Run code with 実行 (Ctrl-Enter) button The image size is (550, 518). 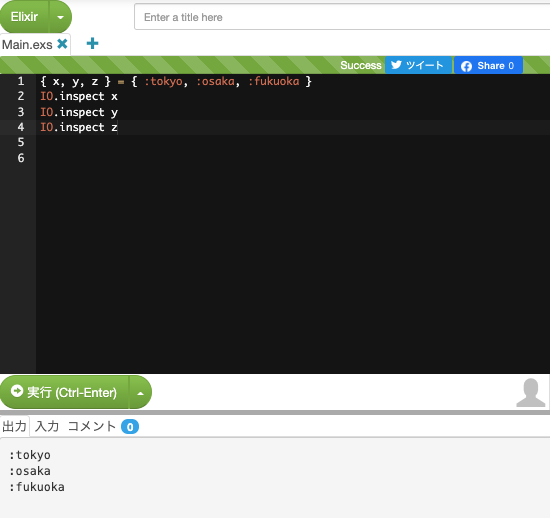[x=64, y=392]
